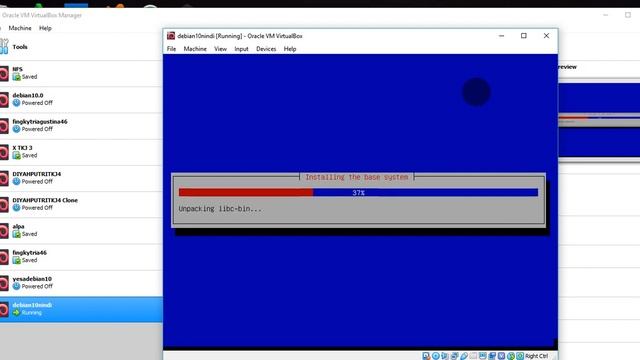Open the Help menu in VirtualBox Manager
This screenshot has height=360, width=640.
point(45,28)
